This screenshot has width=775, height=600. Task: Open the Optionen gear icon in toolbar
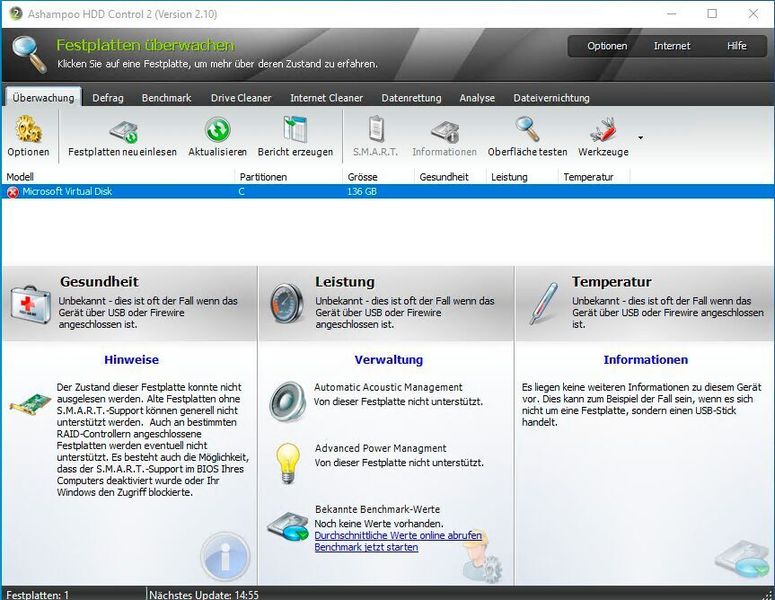tap(28, 129)
